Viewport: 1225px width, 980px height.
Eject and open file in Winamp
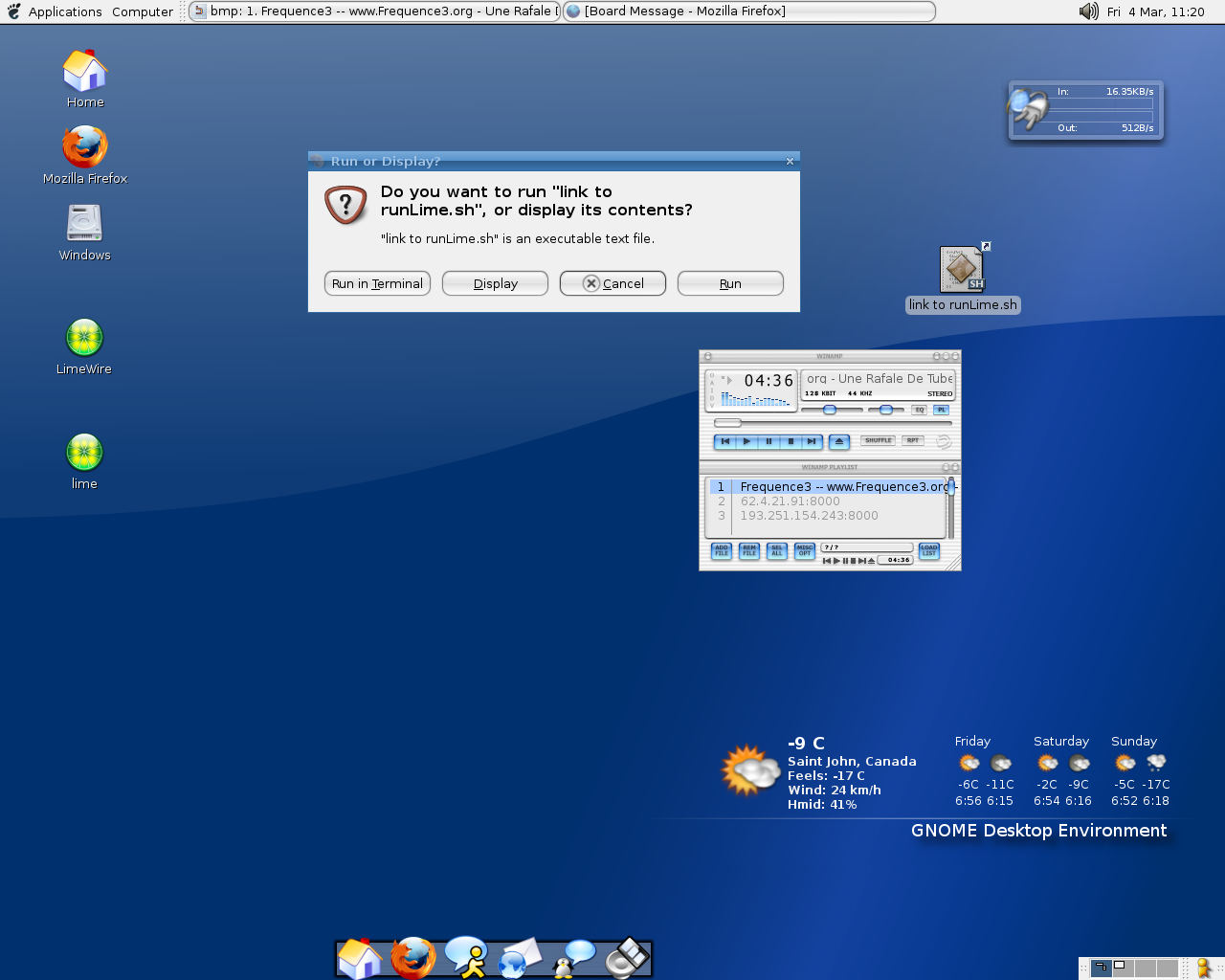pyautogui.click(x=839, y=441)
